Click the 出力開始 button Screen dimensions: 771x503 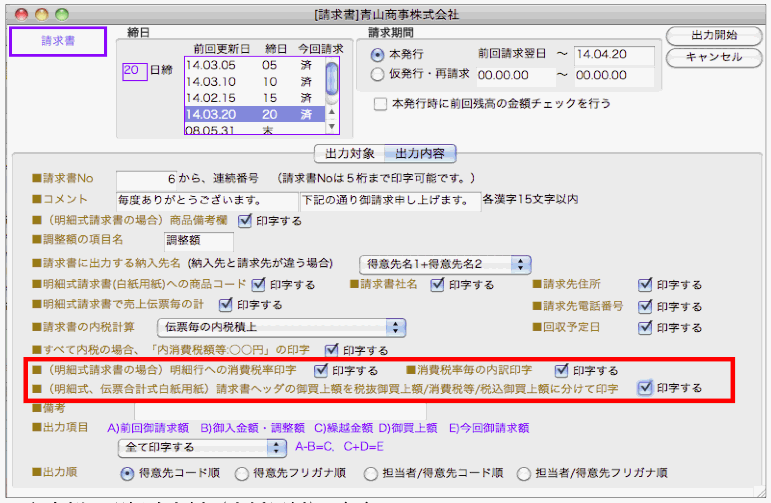(714, 35)
